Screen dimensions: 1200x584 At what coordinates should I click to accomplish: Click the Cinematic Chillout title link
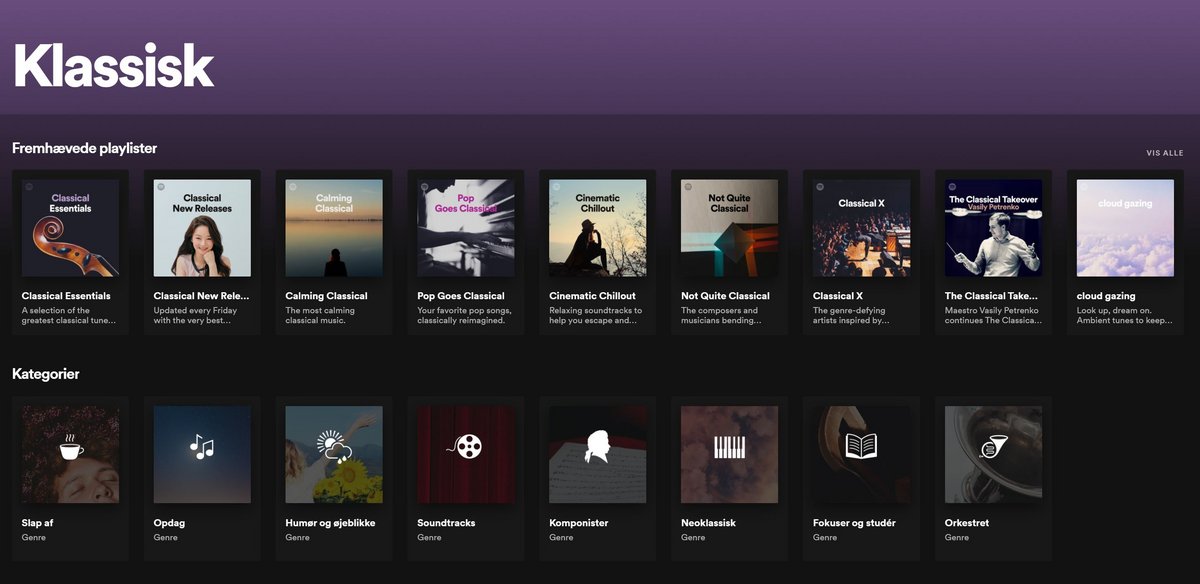tap(592, 296)
